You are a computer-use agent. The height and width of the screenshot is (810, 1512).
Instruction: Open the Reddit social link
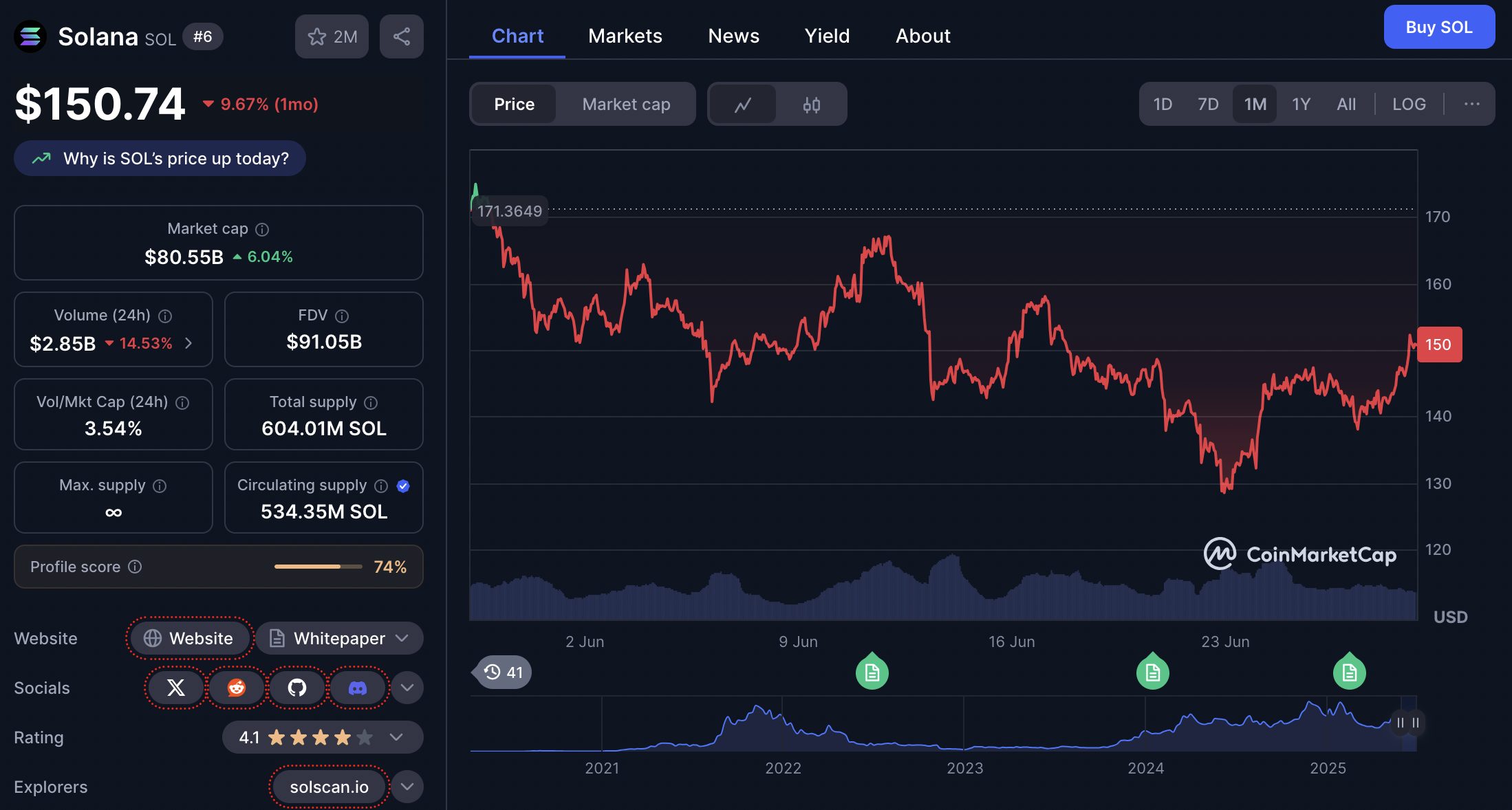tap(237, 688)
